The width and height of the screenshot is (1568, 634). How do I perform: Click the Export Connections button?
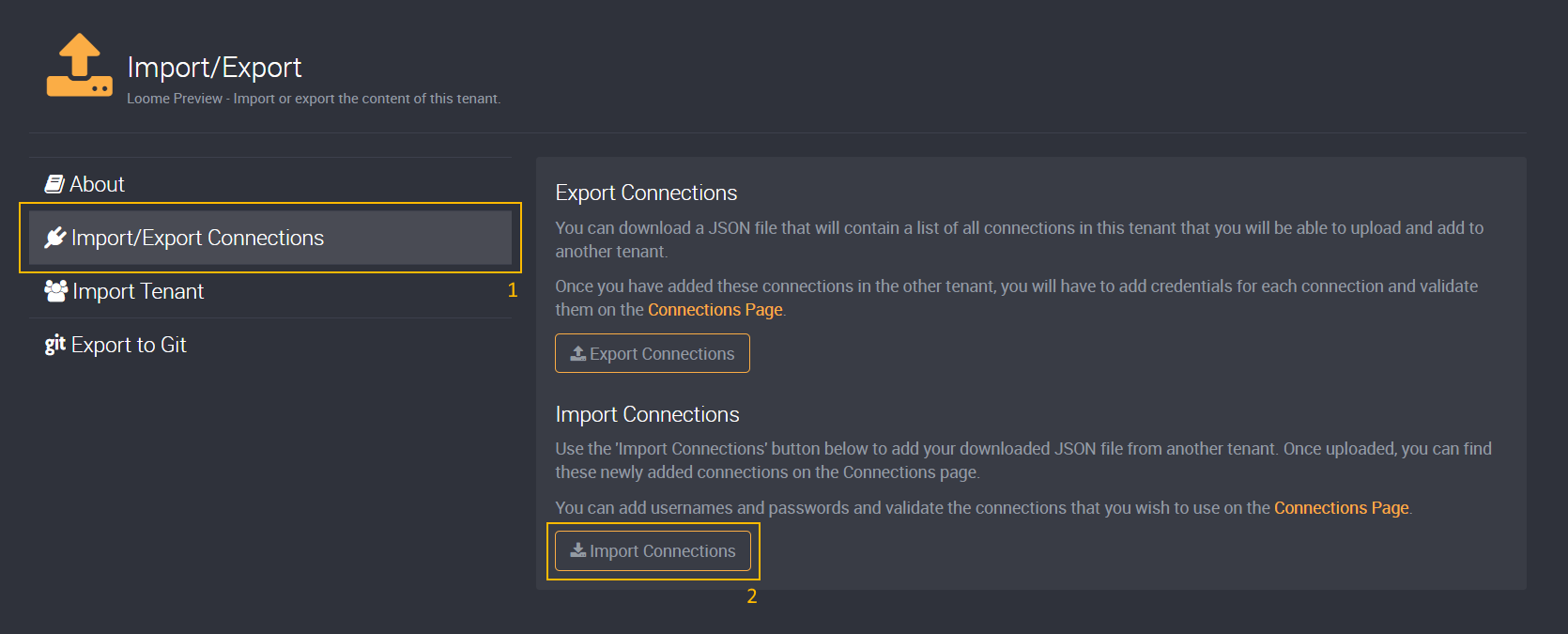pyautogui.click(x=653, y=353)
